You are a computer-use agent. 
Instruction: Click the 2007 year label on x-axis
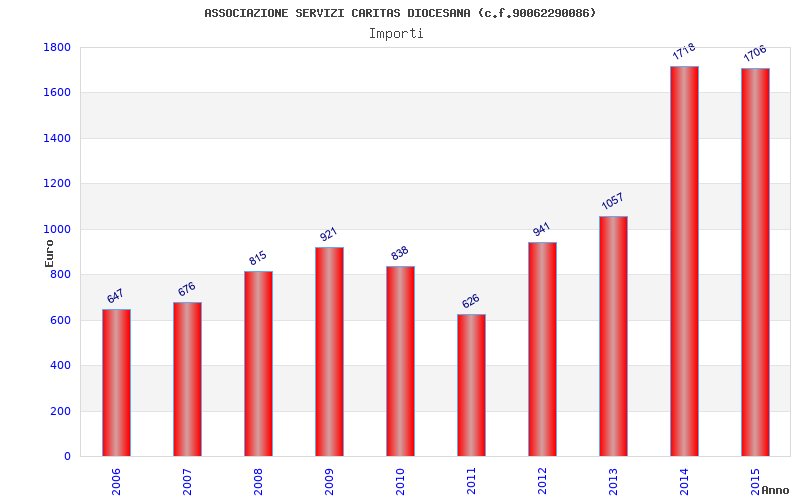tap(187, 482)
